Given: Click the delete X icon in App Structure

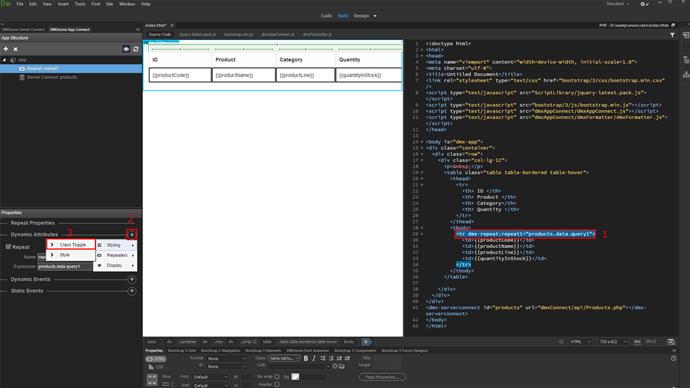Looking at the screenshot, I should (x=15, y=49).
